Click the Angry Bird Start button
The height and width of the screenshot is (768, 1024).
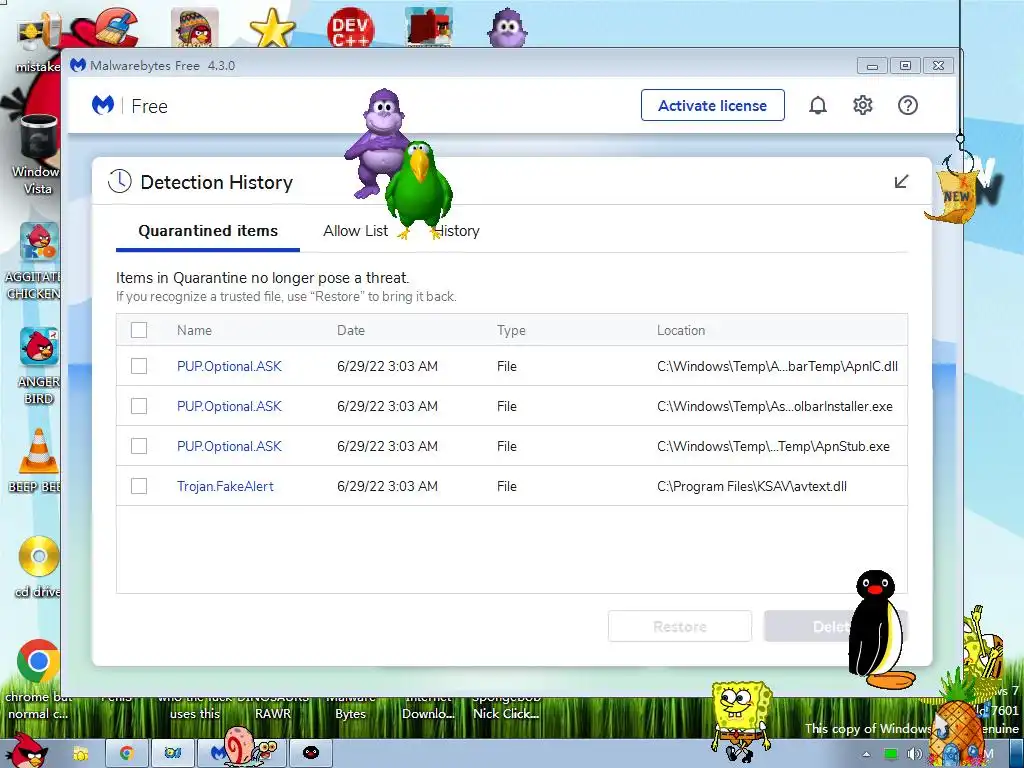pos(27,750)
